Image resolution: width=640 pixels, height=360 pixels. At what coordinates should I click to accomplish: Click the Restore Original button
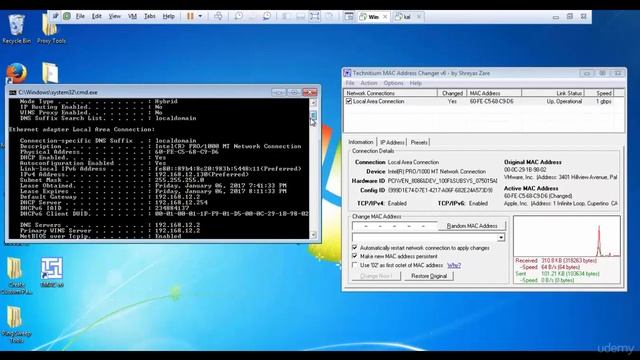pyautogui.click(x=429, y=276)
